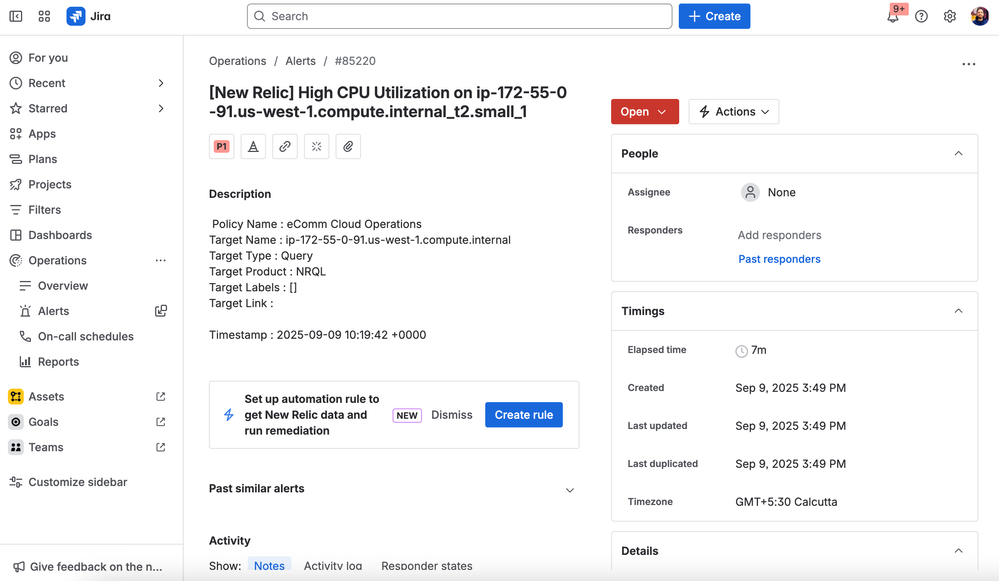Expand the Starred submenu chevron
Viewport: 999px width, 581px height.
point(161,108)
